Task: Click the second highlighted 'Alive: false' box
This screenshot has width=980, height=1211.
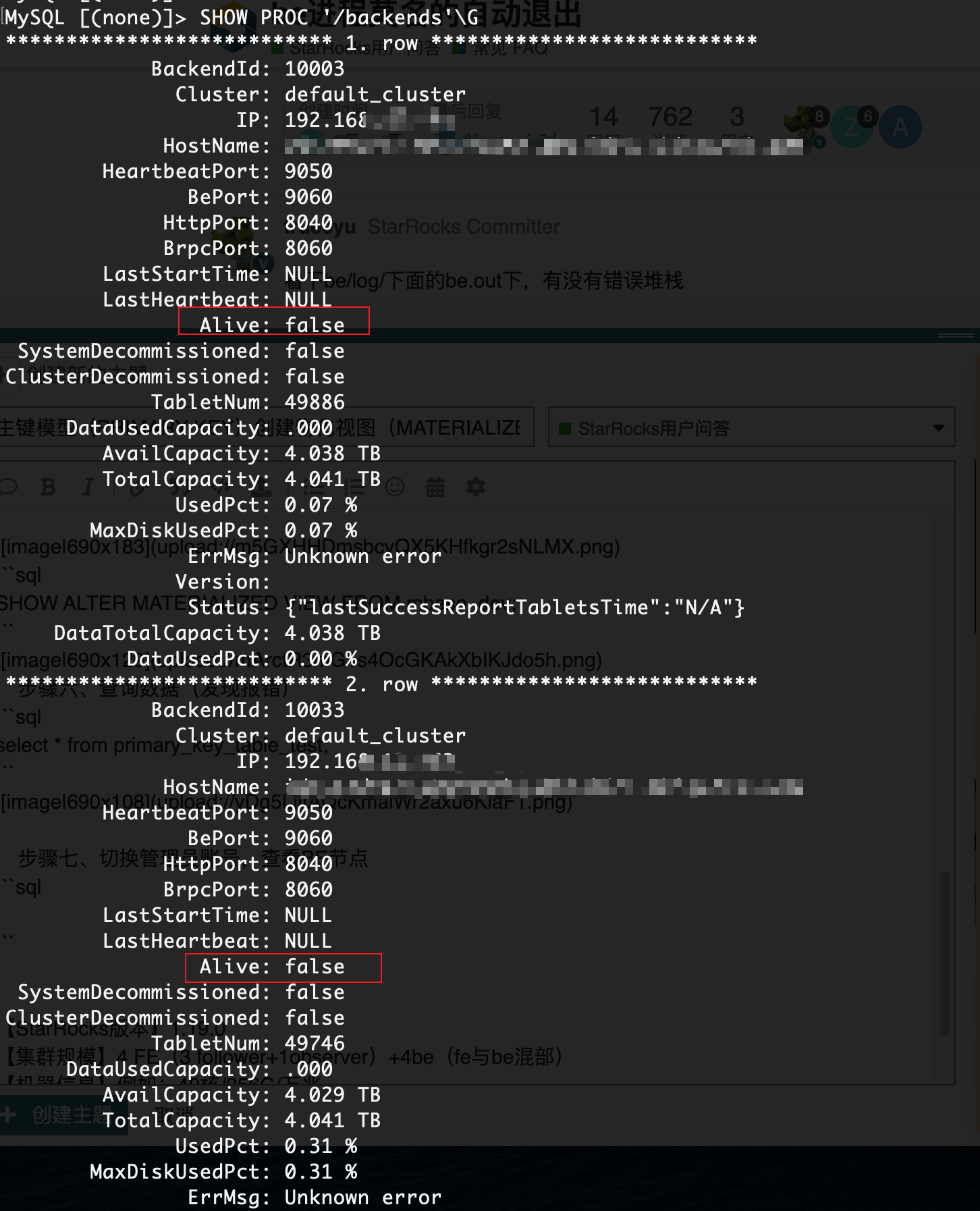Action: [x=283, y=967]
